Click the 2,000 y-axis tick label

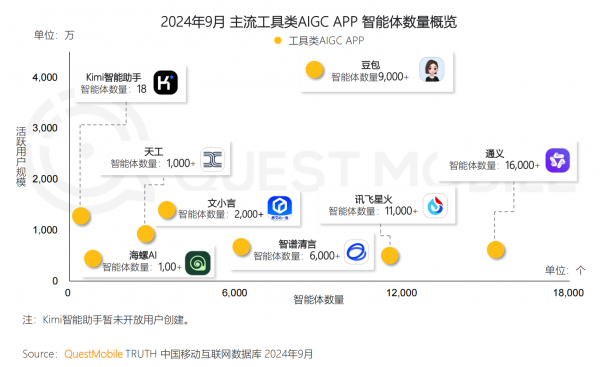[45, 179]
